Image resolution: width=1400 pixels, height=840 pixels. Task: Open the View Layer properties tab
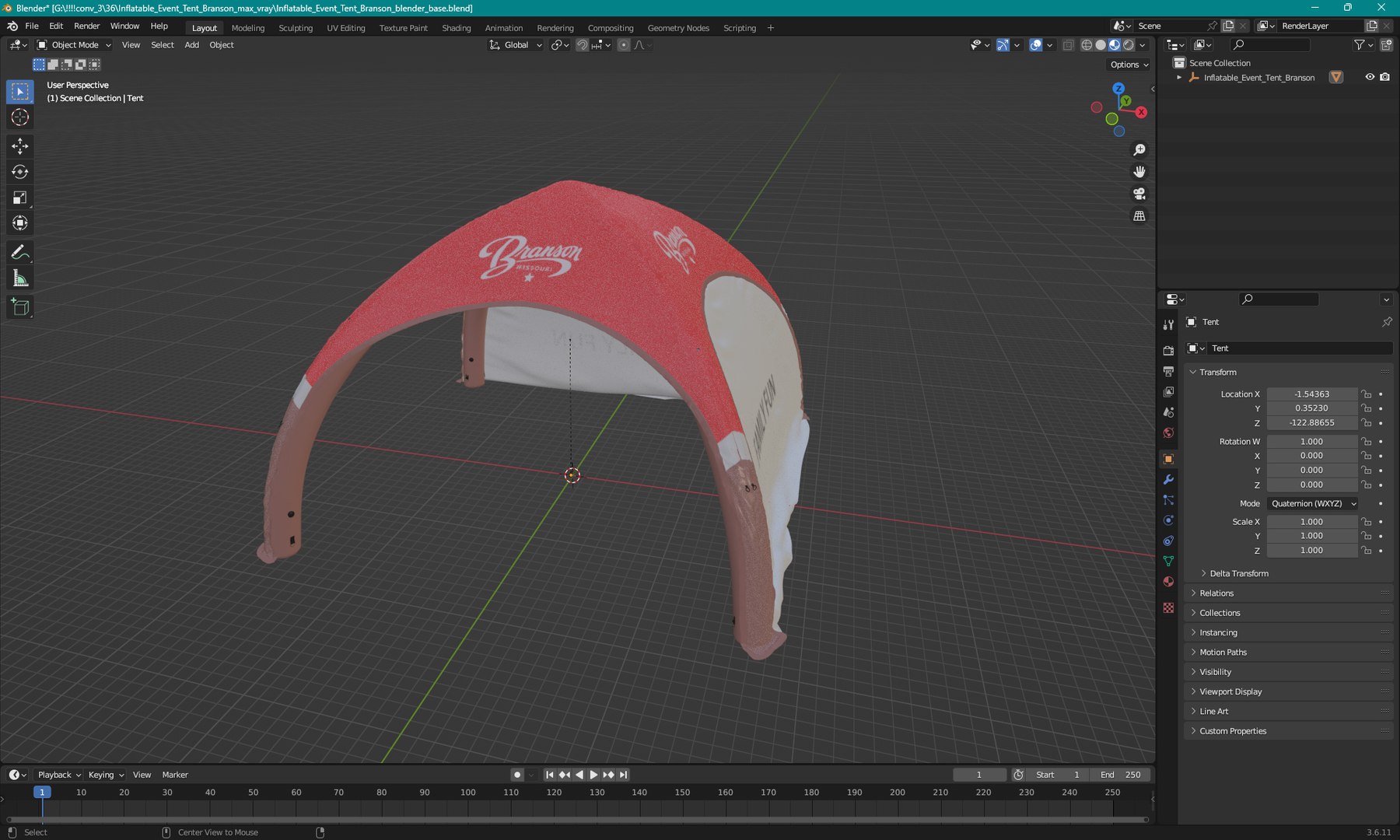[x=1168, y=392]
